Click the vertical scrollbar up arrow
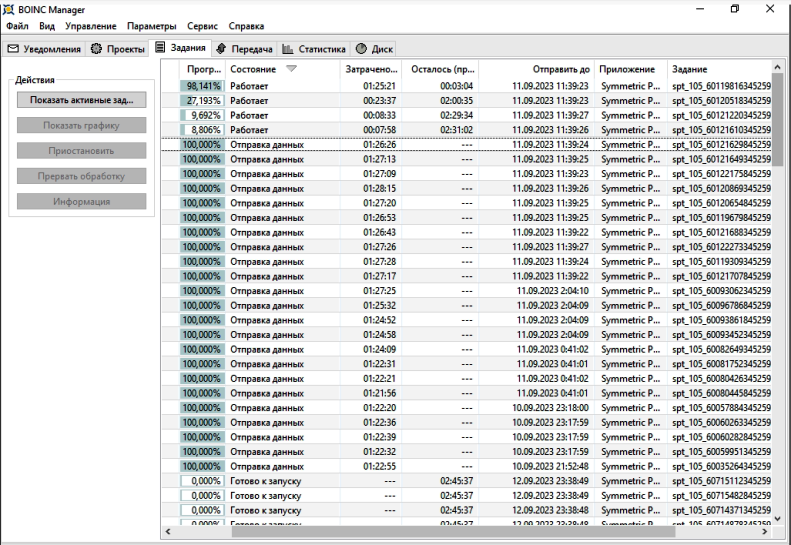791x545 pixels. 777,67
